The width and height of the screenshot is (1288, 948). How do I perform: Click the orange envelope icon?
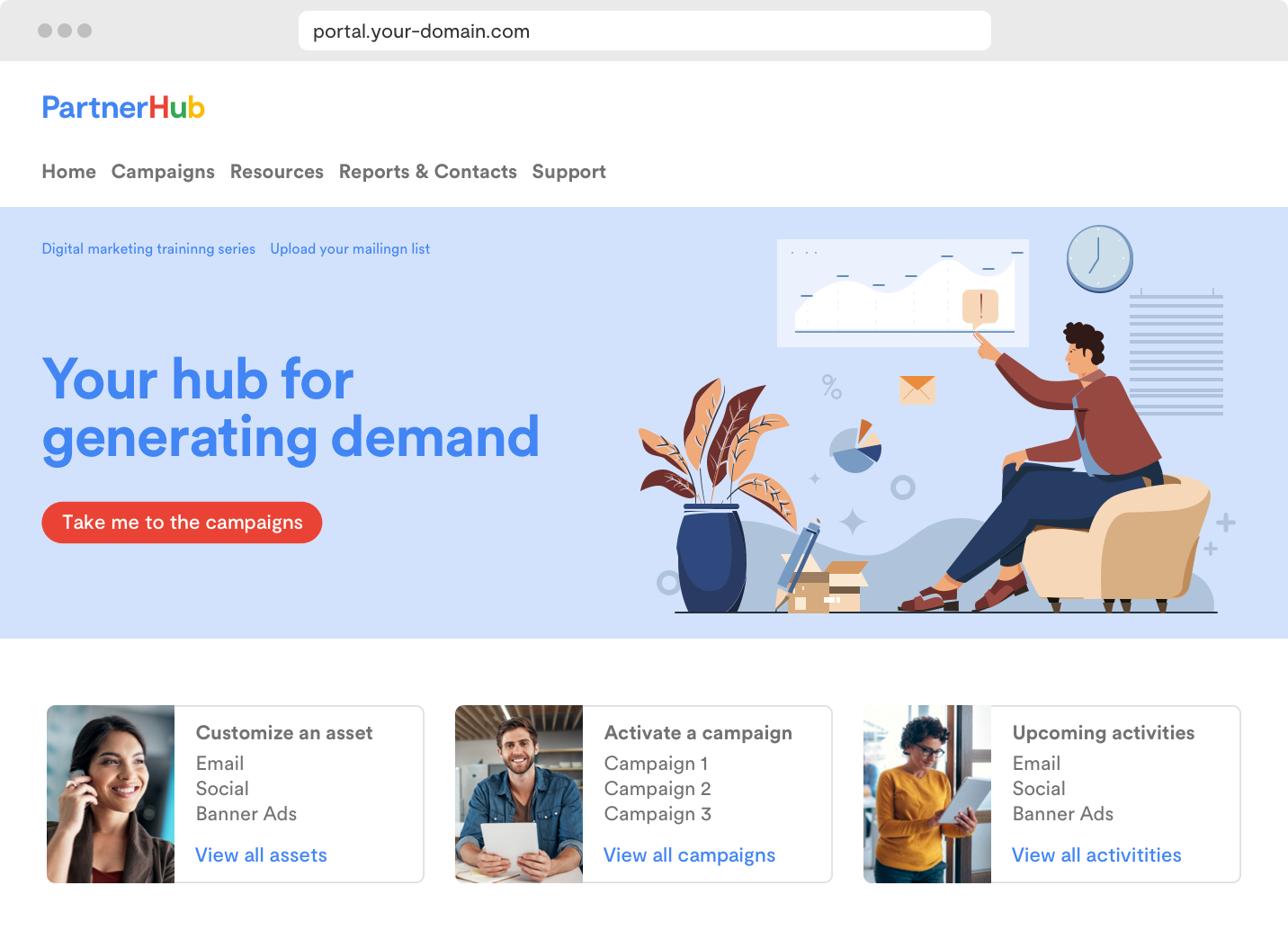[917, 389]
